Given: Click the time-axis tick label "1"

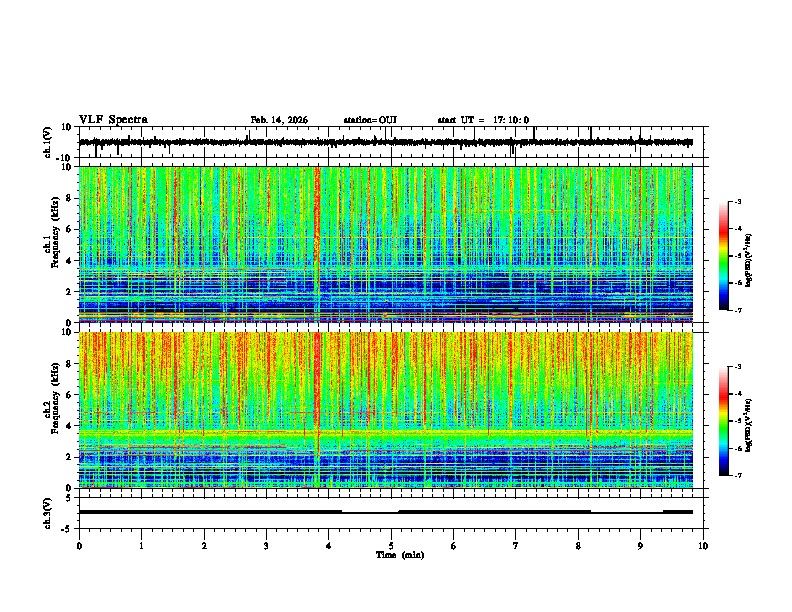Looking at the screenshot, I should [x=141, y=546].
